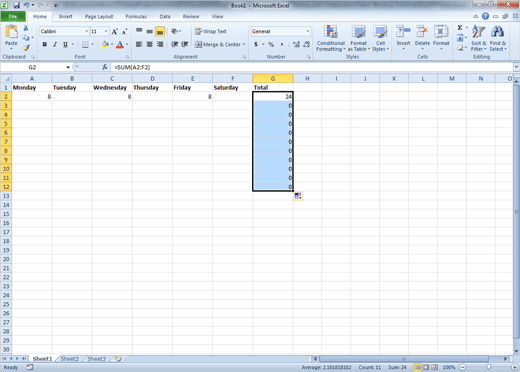Click the Orientation icon

pyautogui.click(x=175, y=31)
